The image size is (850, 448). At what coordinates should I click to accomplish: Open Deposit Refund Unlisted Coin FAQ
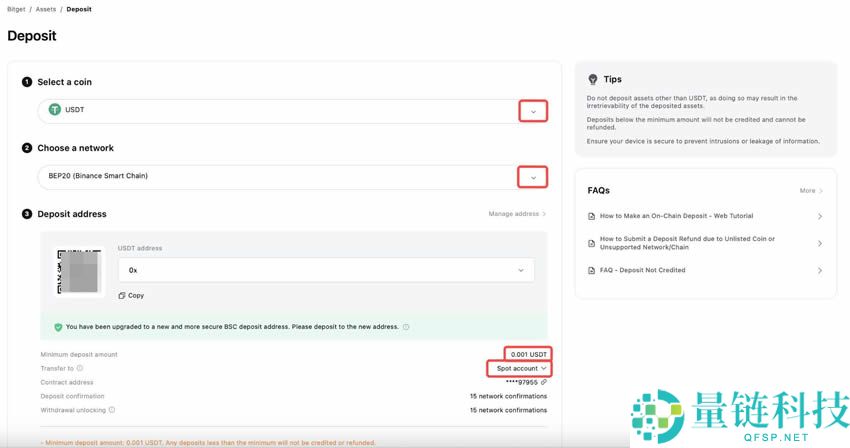[x=687, y=242]
